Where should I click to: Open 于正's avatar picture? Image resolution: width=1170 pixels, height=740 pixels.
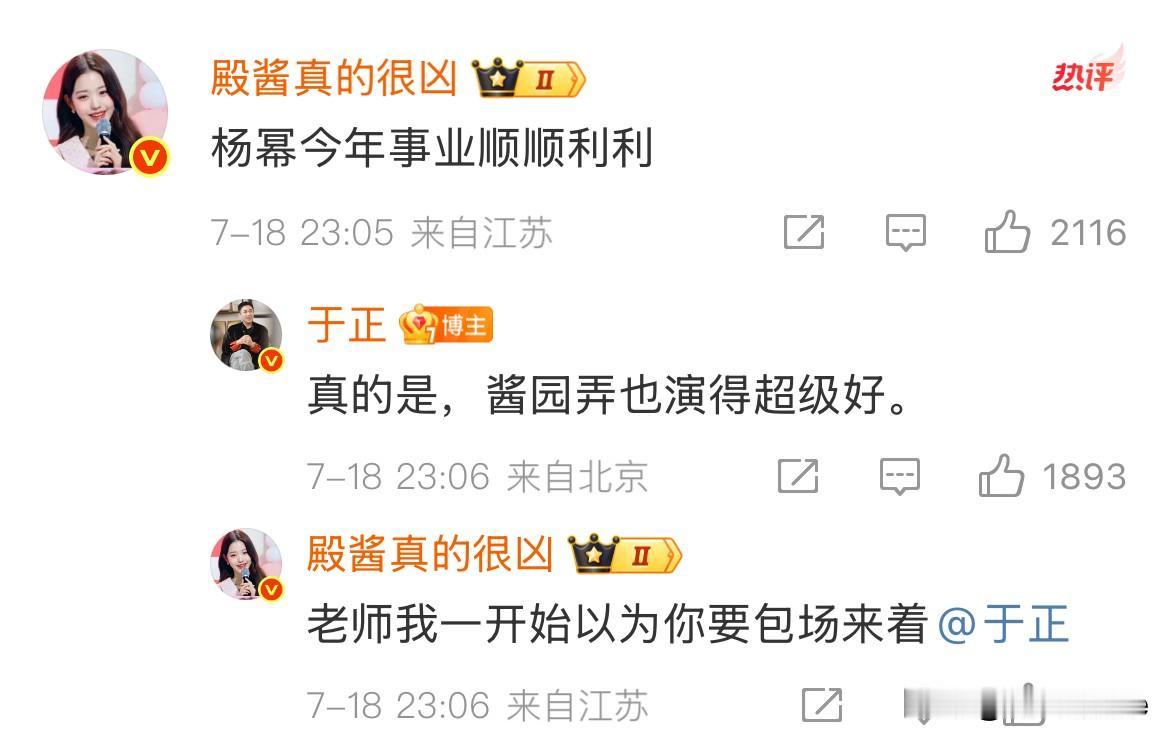tap(246, 335)
